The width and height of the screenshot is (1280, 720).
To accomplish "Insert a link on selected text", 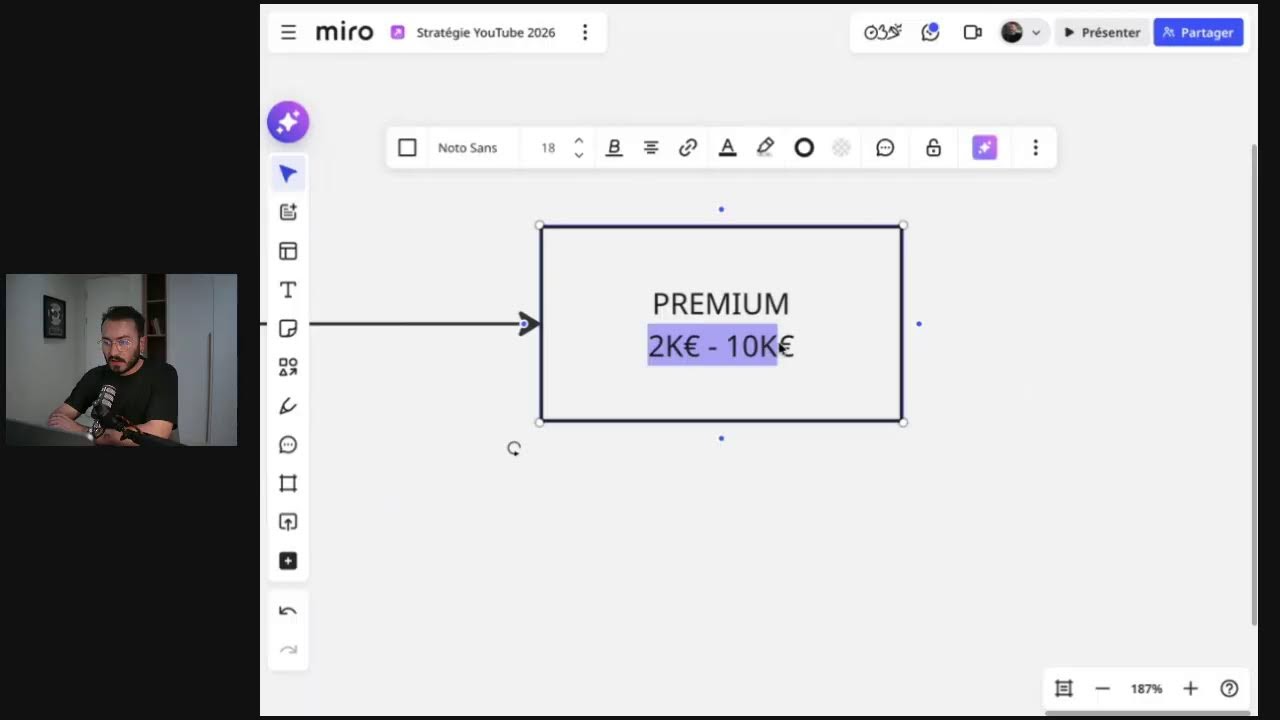I will click(688, 147).
